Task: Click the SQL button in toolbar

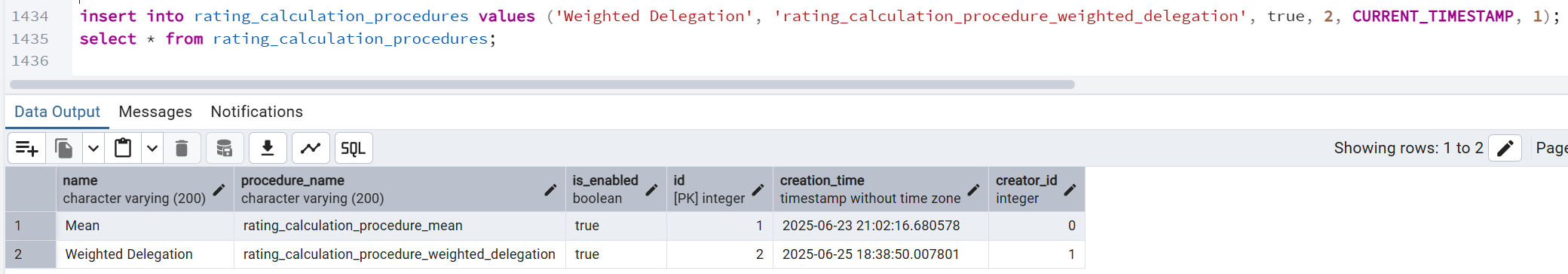Action: (353, 148)
